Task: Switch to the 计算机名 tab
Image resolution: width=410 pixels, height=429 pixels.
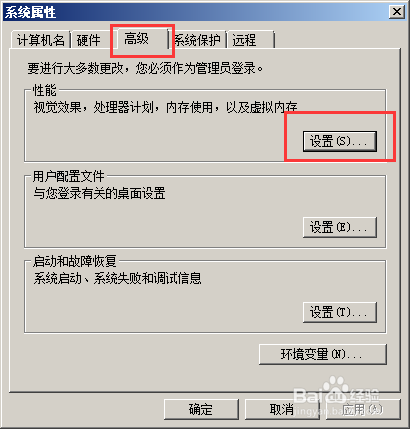Action: click(x=41, y=40)
